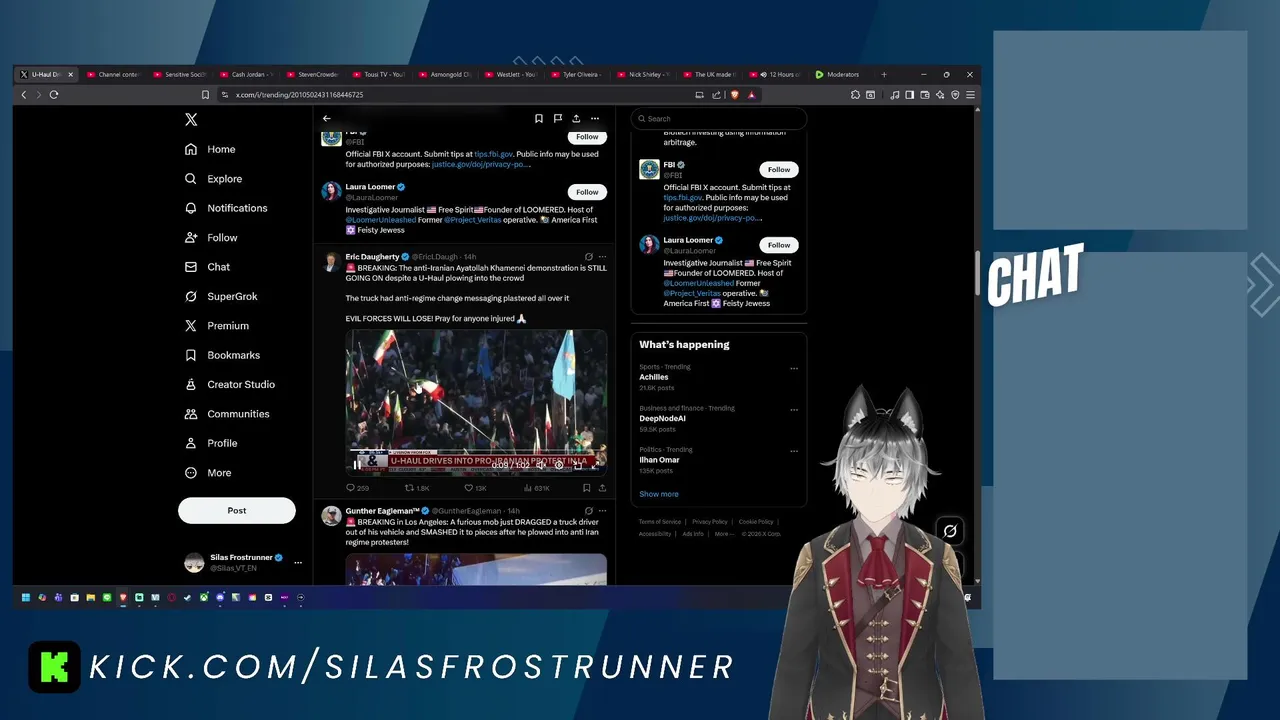The image size is (1280, 720).
Task: Mute the video in Eric Daugherty's post
Action: coord(540,465)
